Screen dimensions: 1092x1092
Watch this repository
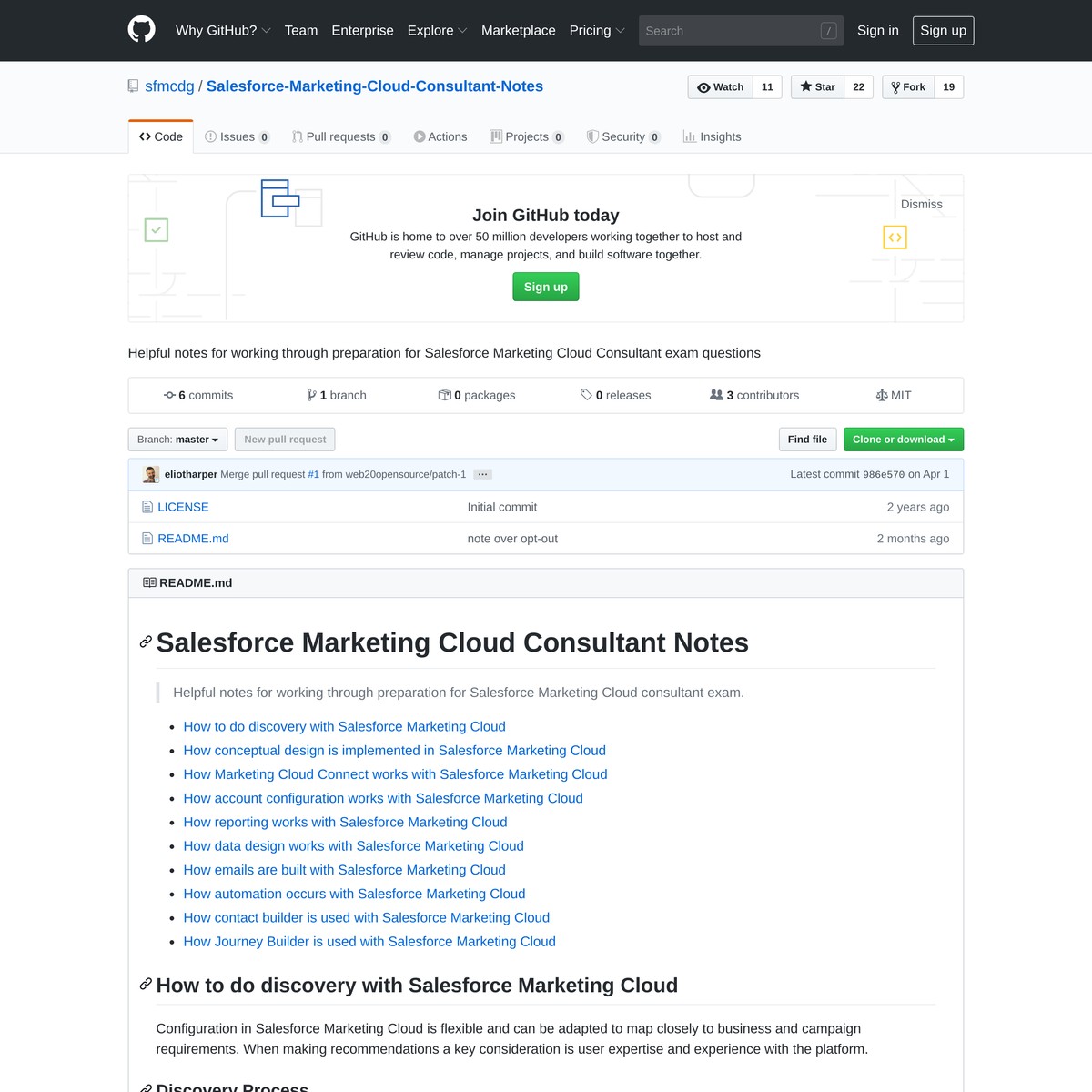tap(720, 87)
